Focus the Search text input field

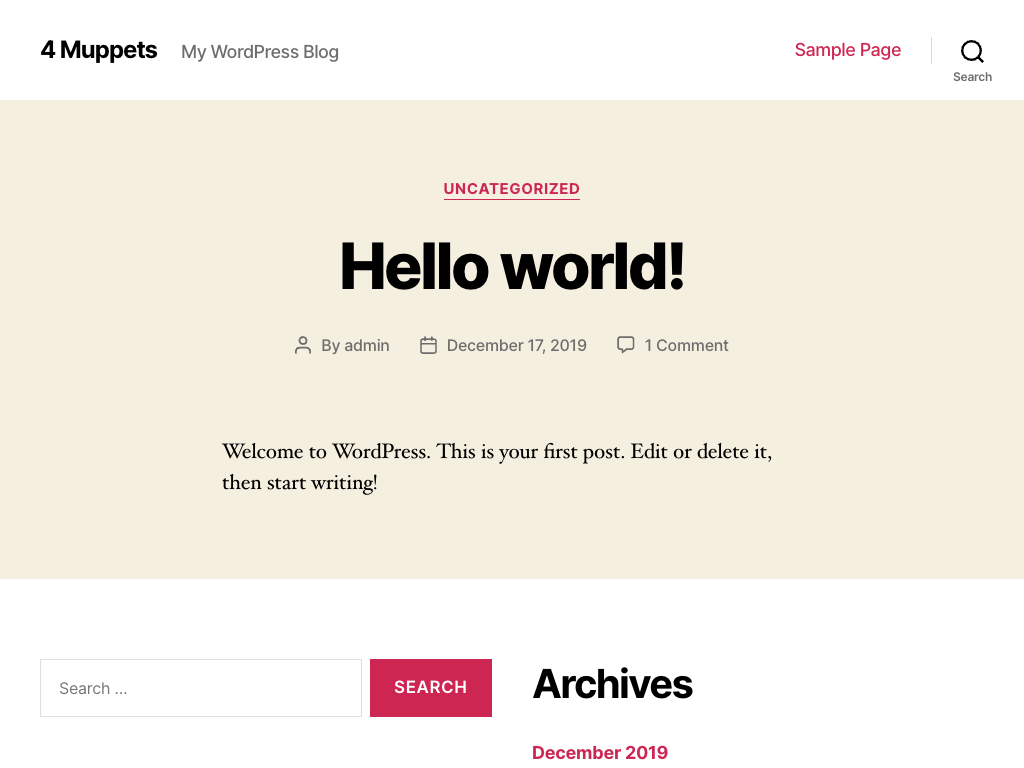tap(201, 688)
